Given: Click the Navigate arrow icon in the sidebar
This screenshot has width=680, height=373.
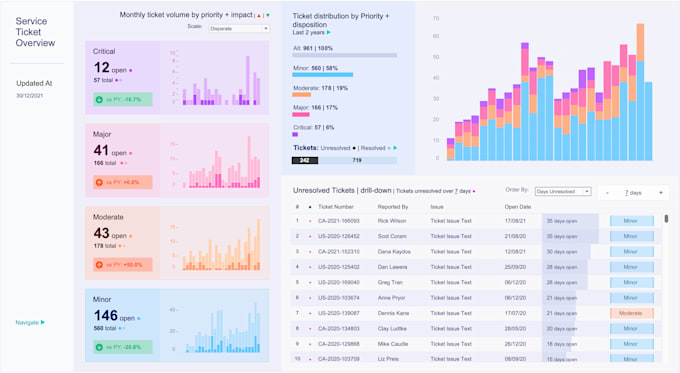Looking at the screenshot, I should click(x=42, y=322).
